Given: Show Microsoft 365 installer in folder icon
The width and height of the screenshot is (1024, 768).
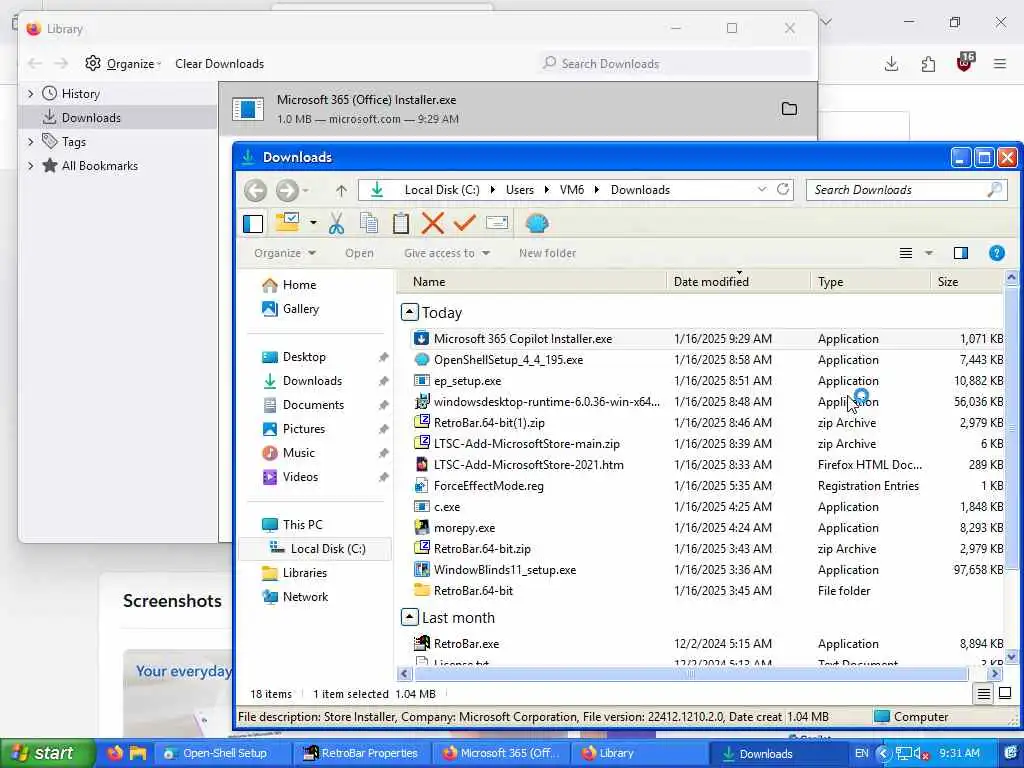Looking at the screenshot, I should pos(789,108).
